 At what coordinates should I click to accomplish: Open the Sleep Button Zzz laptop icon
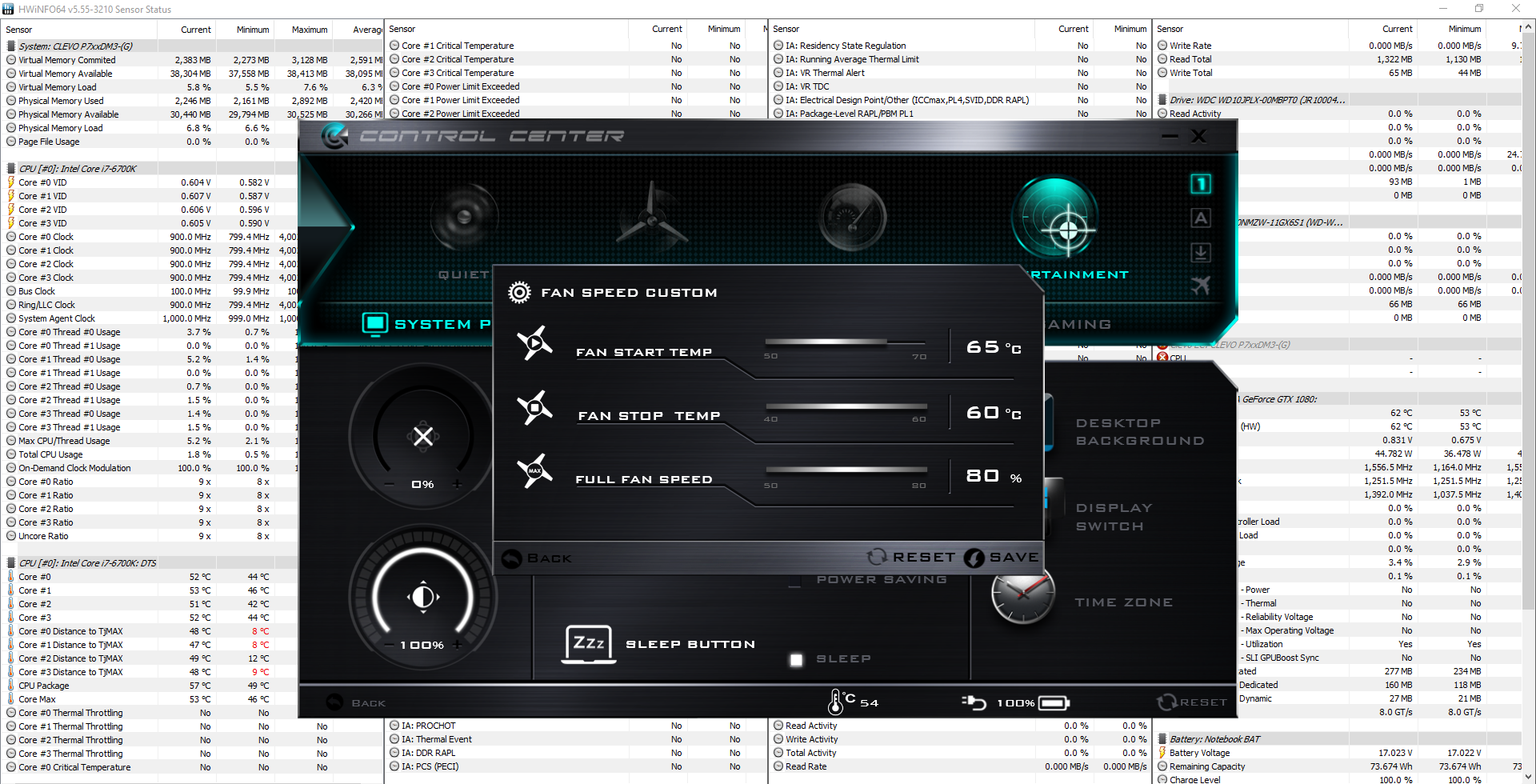coord(590,644)
